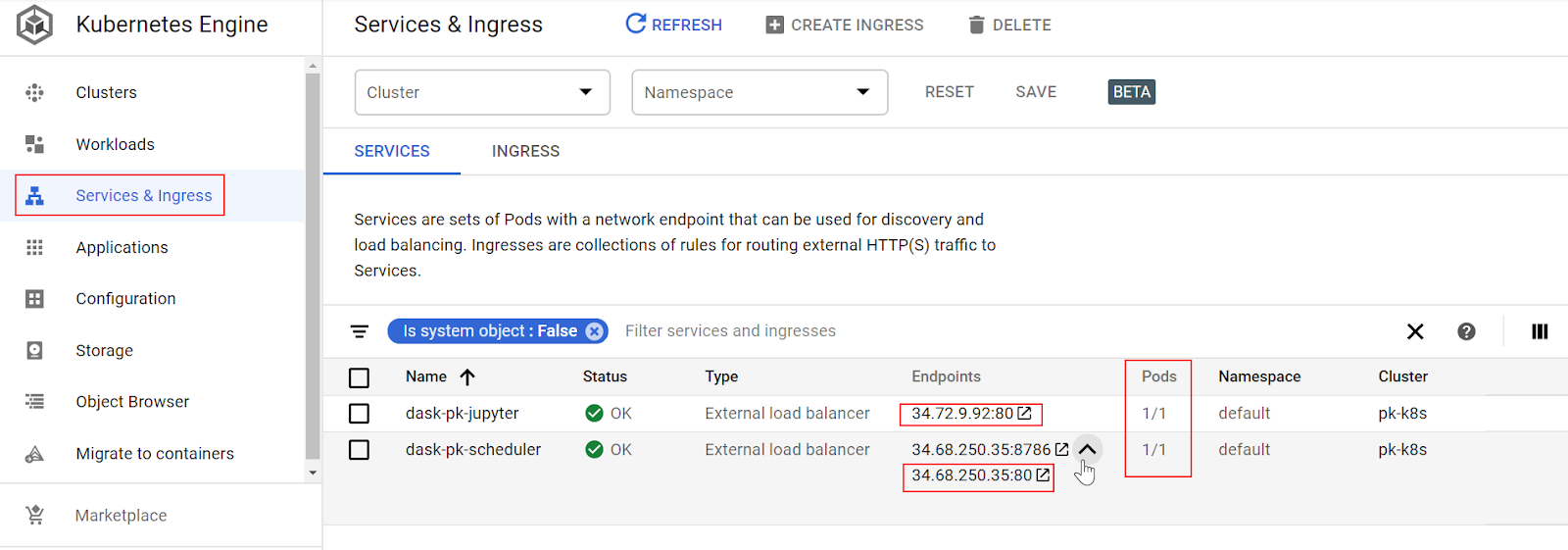1568x550 pixels.
Task: Click the Save filter button
Action: coord(1036,91)
